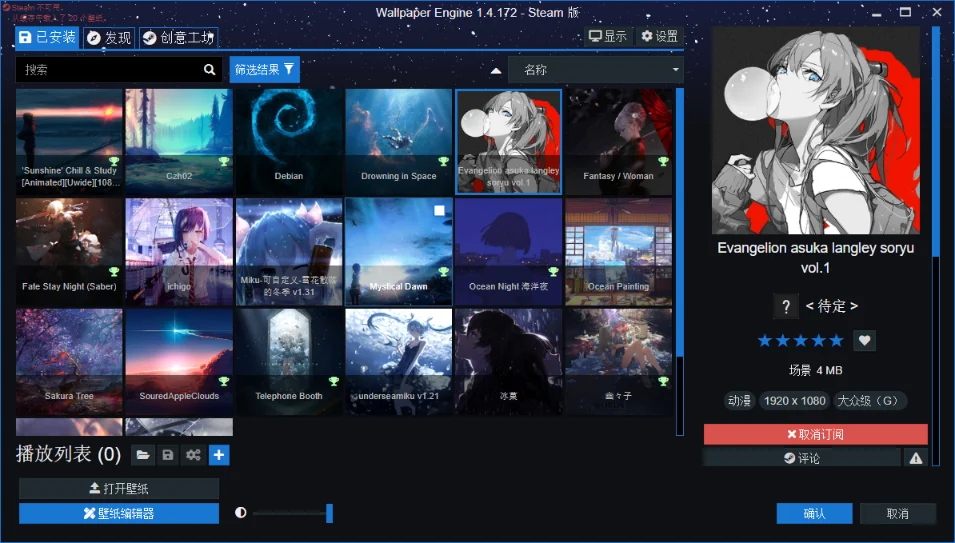This screenshot has height=543, width=955.
Task: Click the large Evangelion preview image
Action: pyautogui.click(x=816, y=130)
